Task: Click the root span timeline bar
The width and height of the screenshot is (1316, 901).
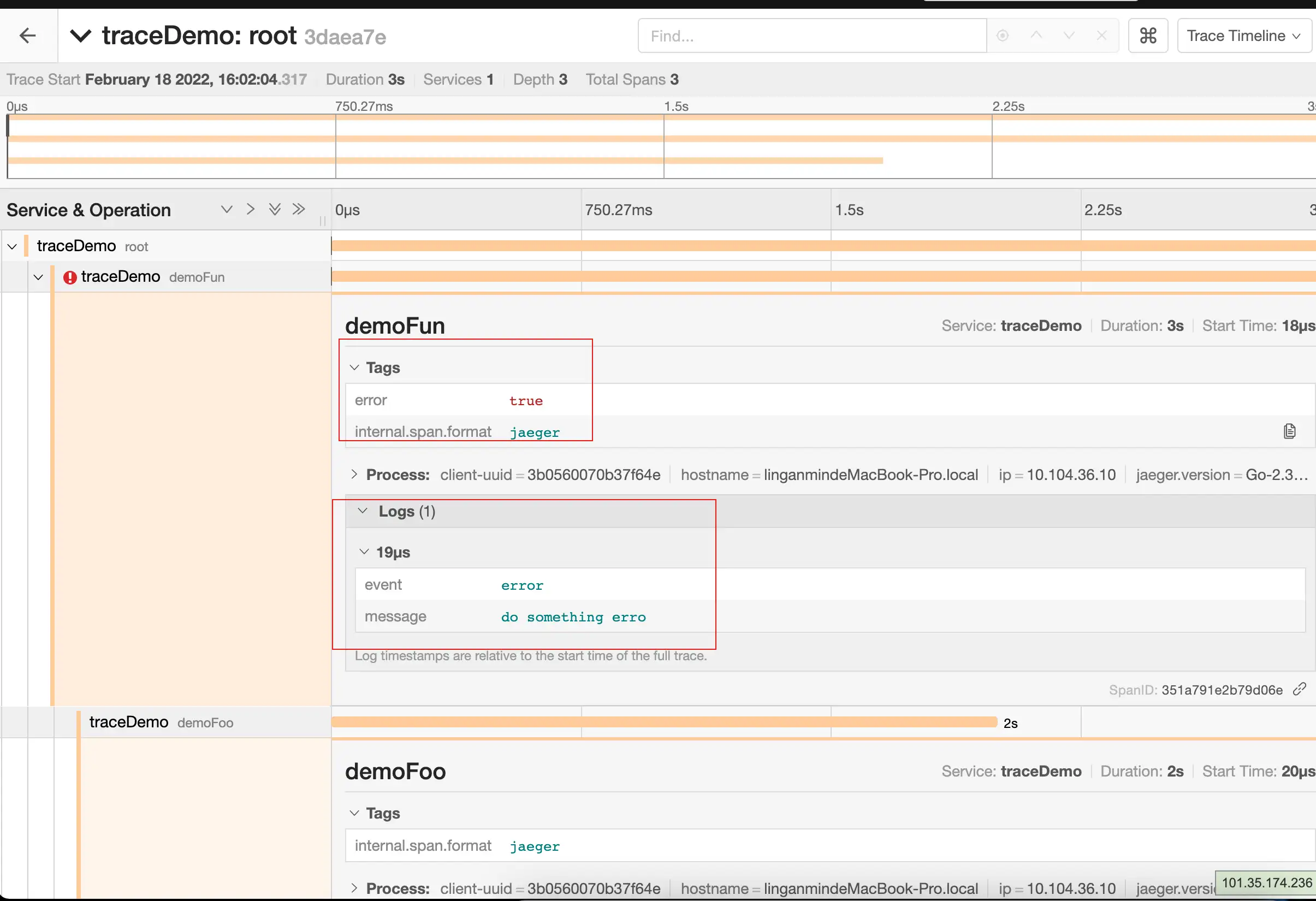Action: pyautogui.click(x=823, y=246)
